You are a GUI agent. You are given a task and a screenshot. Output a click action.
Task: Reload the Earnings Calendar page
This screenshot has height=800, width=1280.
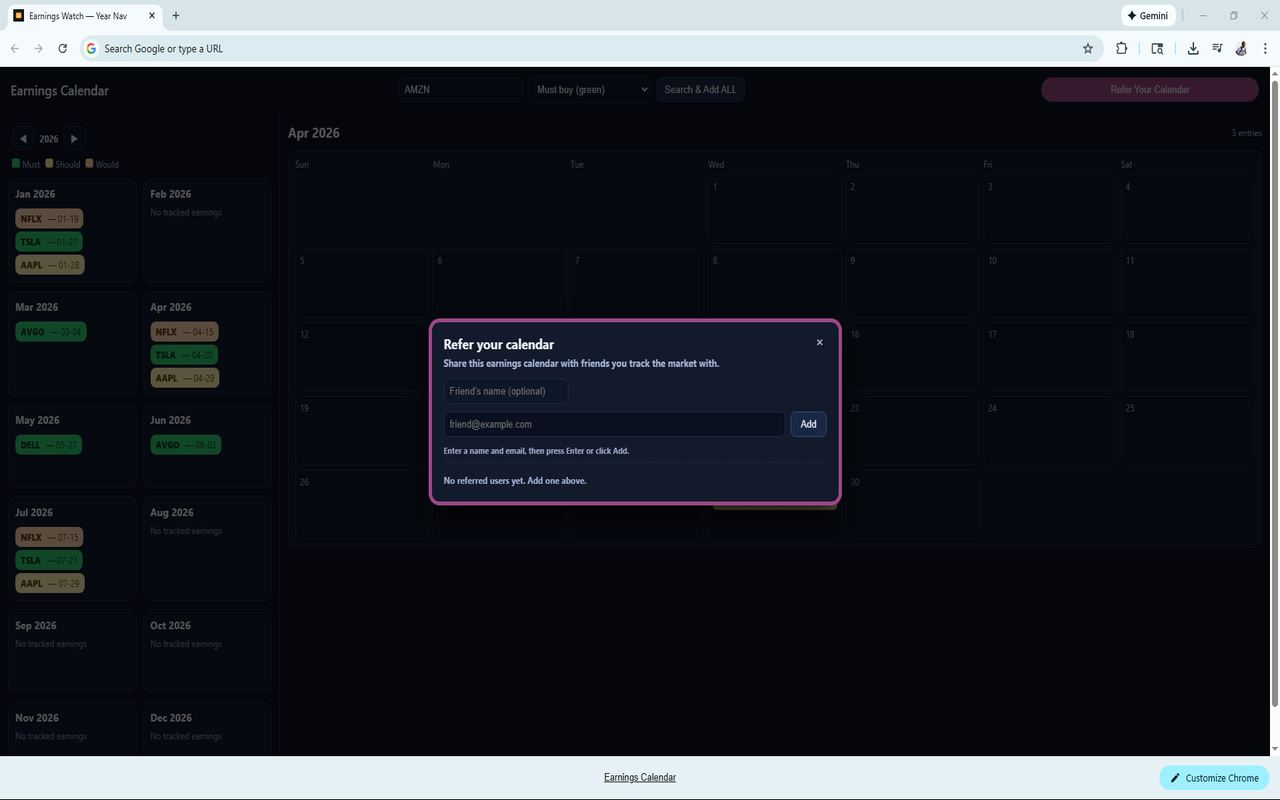click(62, 48)
